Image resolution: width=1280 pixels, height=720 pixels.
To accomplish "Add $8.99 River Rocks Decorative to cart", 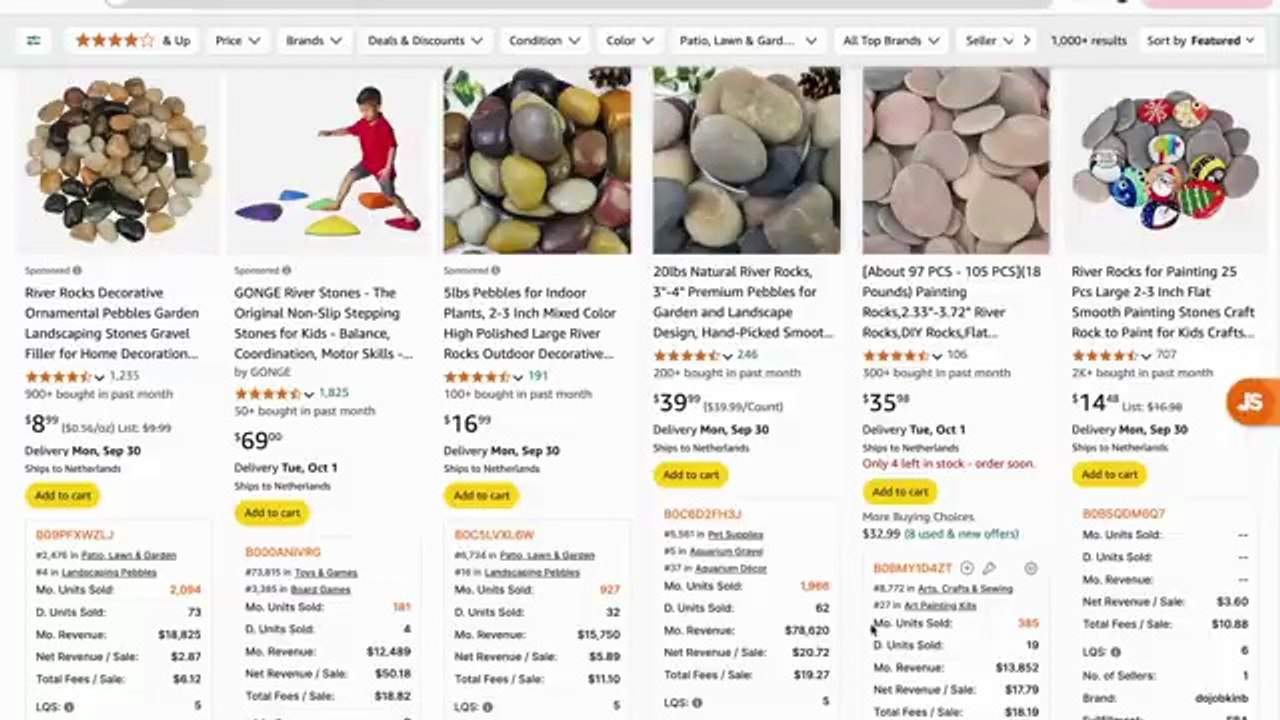I will click(62, 495).
